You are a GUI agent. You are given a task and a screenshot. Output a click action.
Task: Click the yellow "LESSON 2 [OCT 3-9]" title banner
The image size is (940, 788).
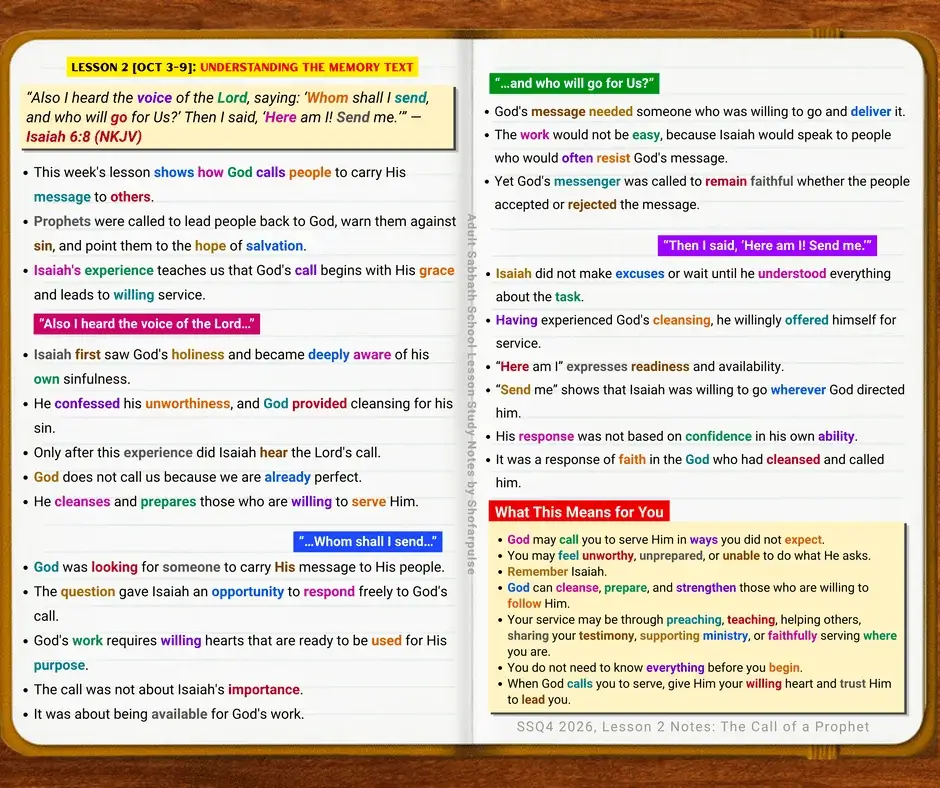(242, 67)
